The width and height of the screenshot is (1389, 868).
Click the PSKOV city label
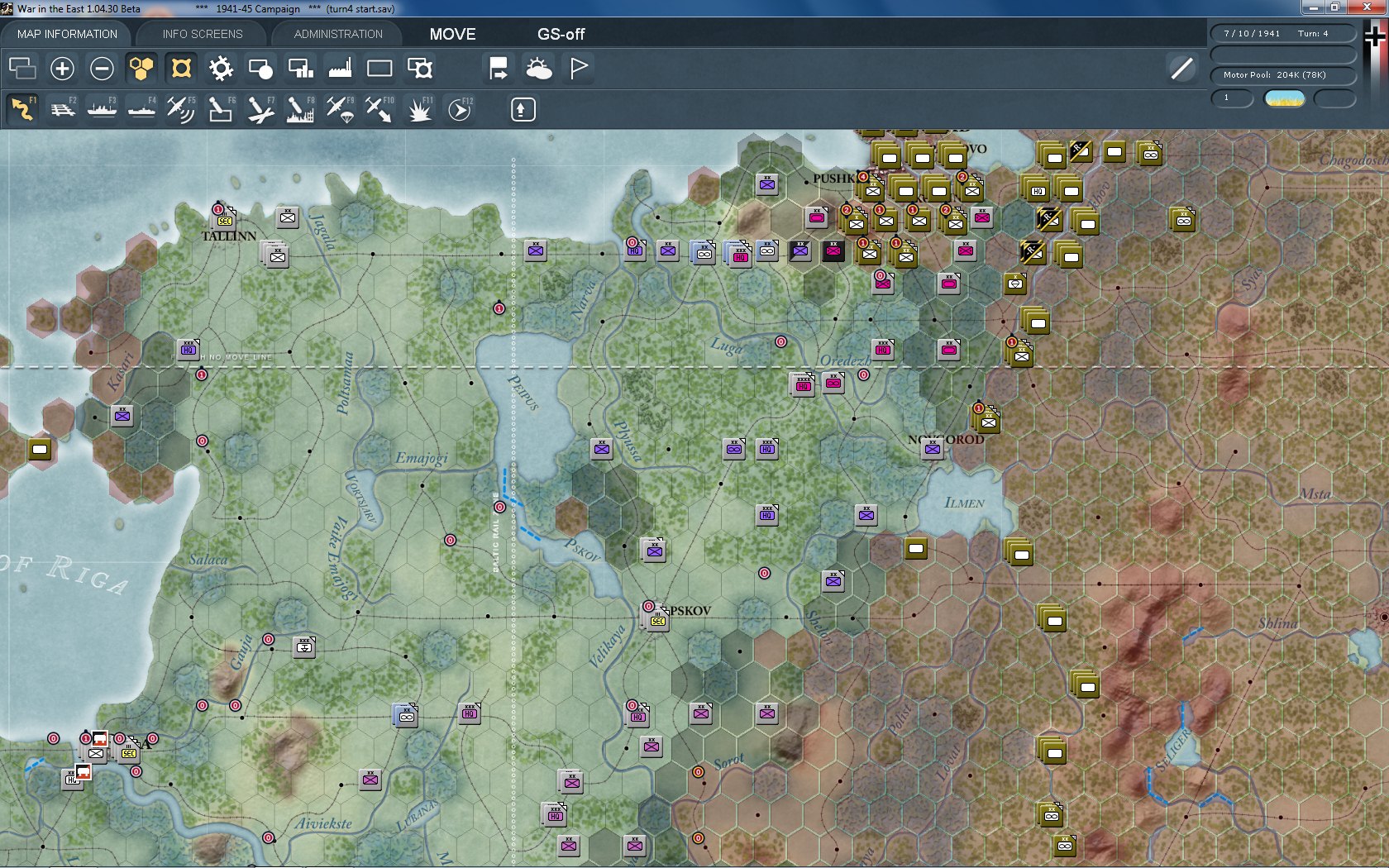[x=690, y=611]
